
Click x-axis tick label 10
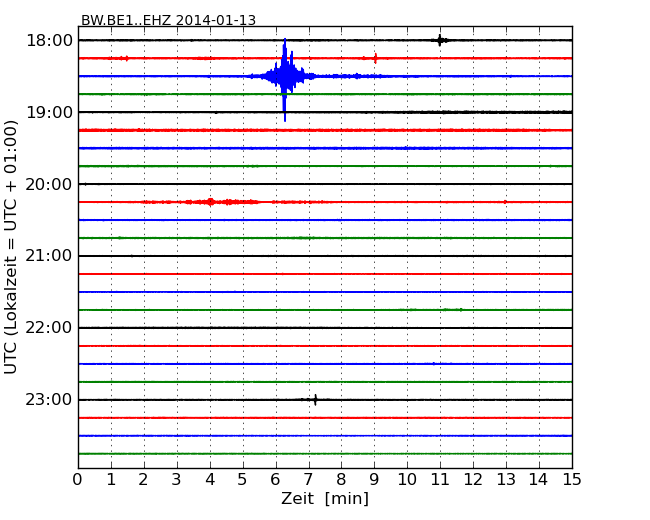pyautogui.click(x=407, y=479)
